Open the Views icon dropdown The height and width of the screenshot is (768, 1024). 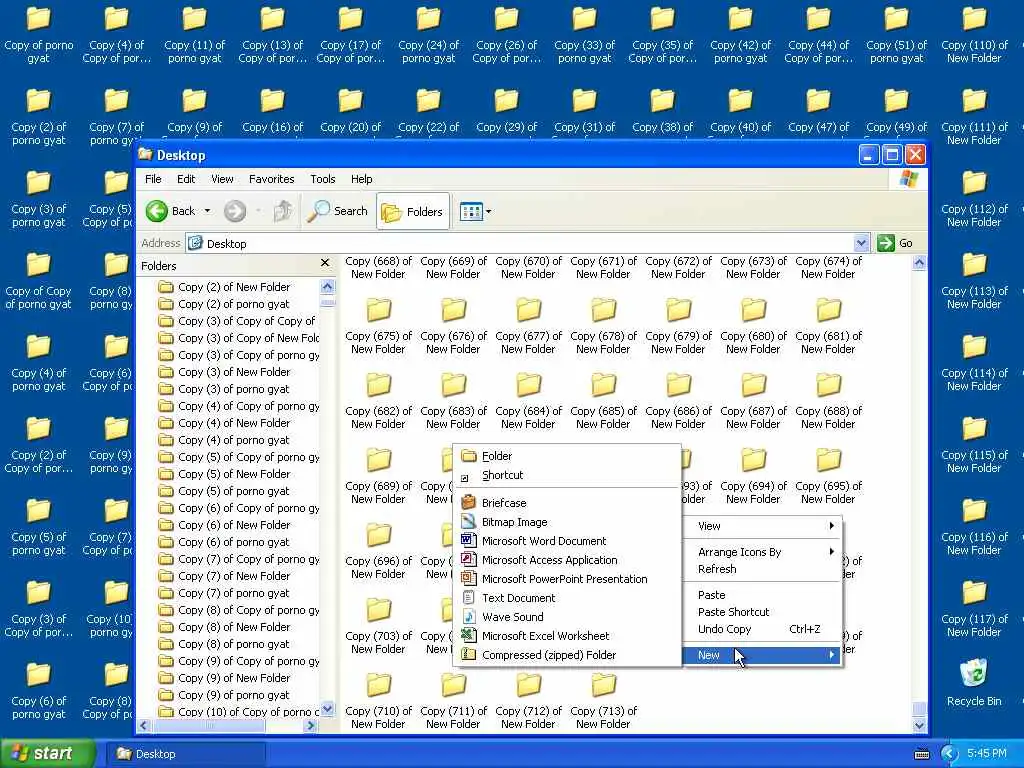pos(475,212)
